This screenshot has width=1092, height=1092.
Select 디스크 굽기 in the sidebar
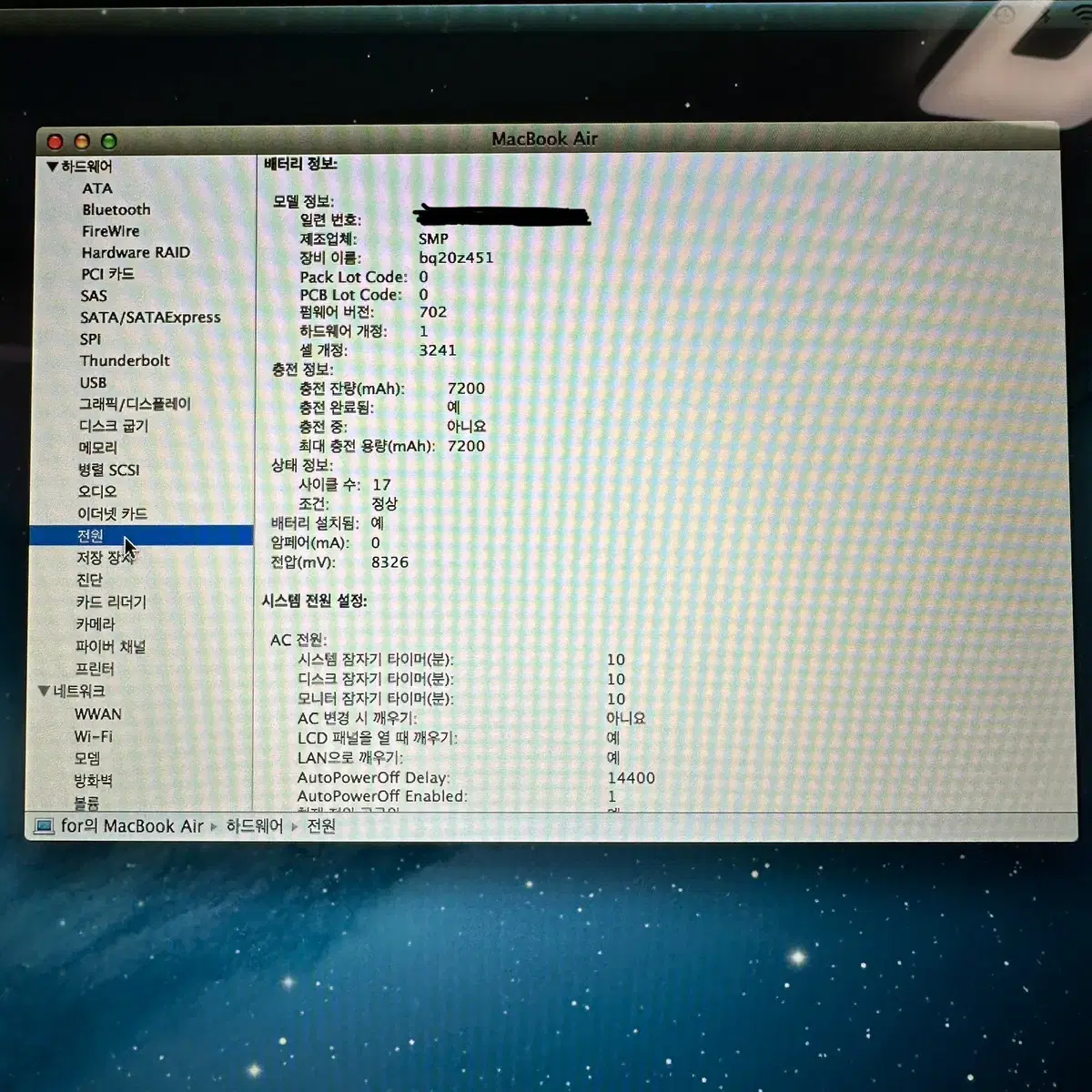pos(113,426)
